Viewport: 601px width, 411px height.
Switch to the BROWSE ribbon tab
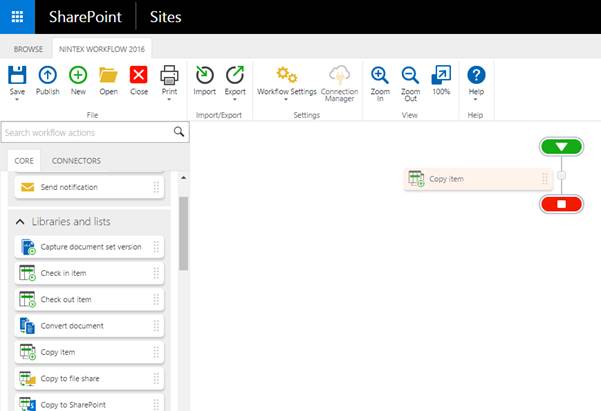tap(28, 49)
